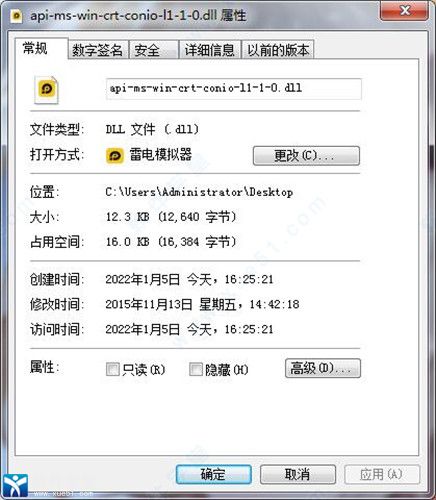Click the large DLL file icon
The width and height of the screenshot is (436, 500).
tap(46, 90)
